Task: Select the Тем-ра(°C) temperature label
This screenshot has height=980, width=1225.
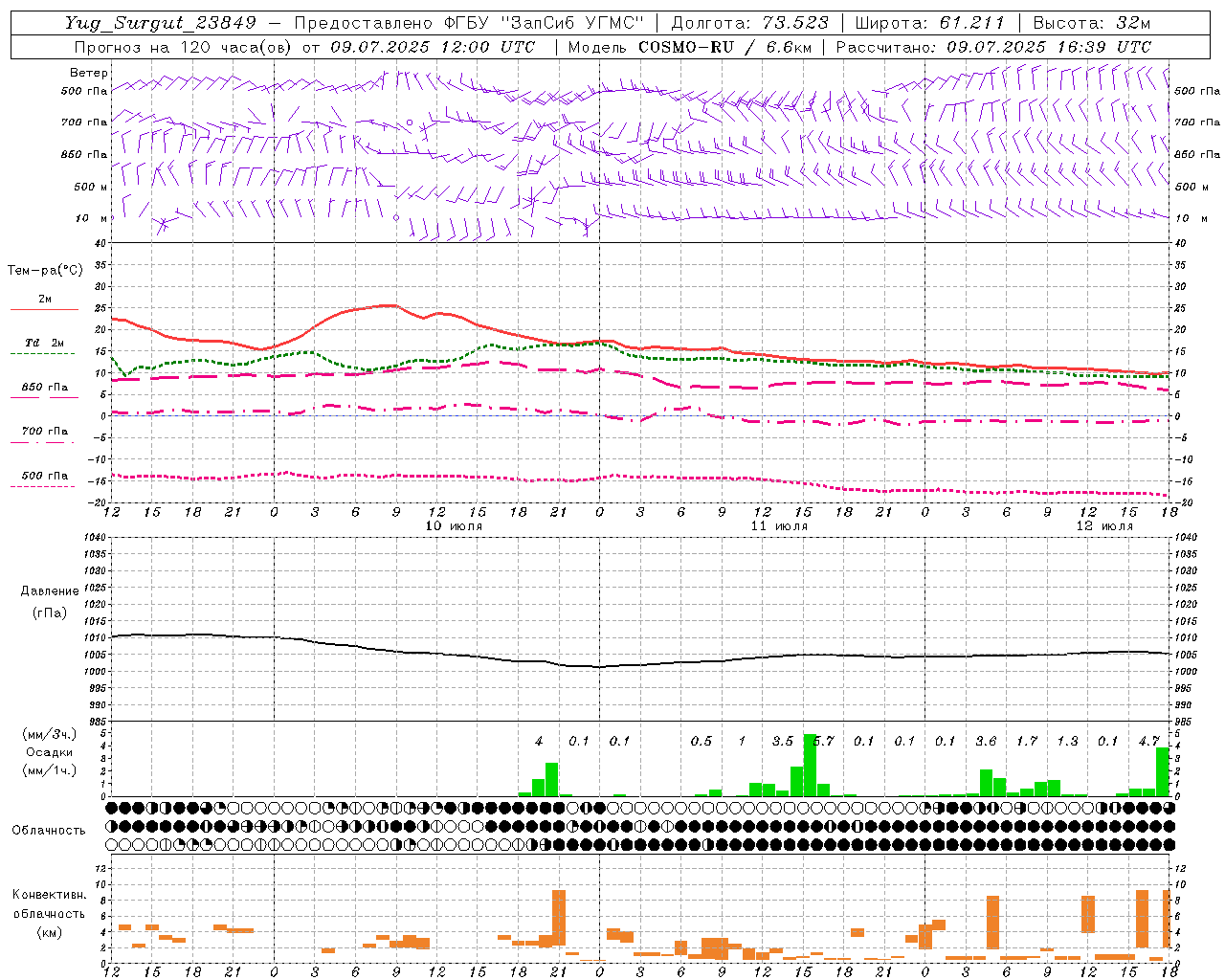Action: (x=45, y=271)
